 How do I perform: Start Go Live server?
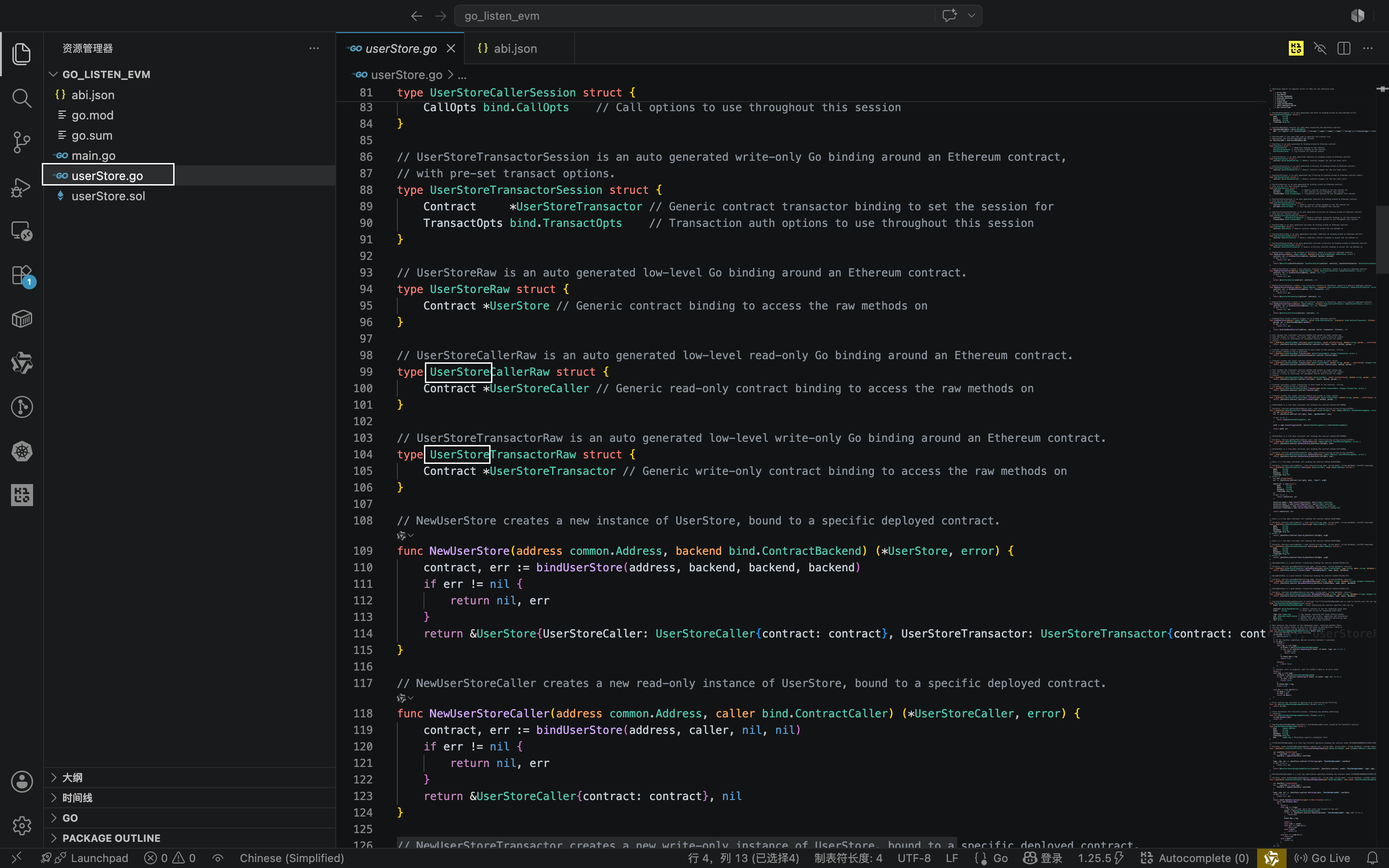click(x=1322, y=858)
